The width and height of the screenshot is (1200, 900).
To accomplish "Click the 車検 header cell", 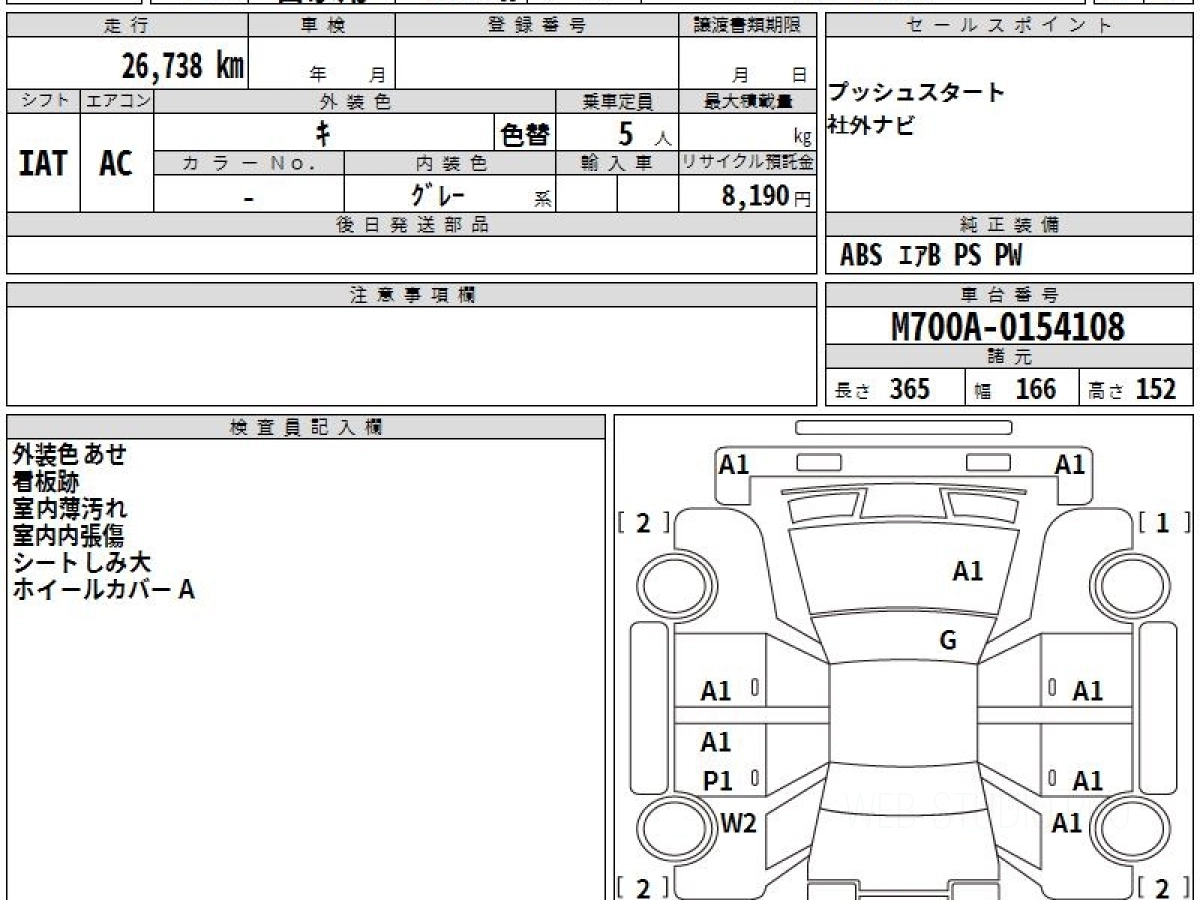I will (322, 26).
